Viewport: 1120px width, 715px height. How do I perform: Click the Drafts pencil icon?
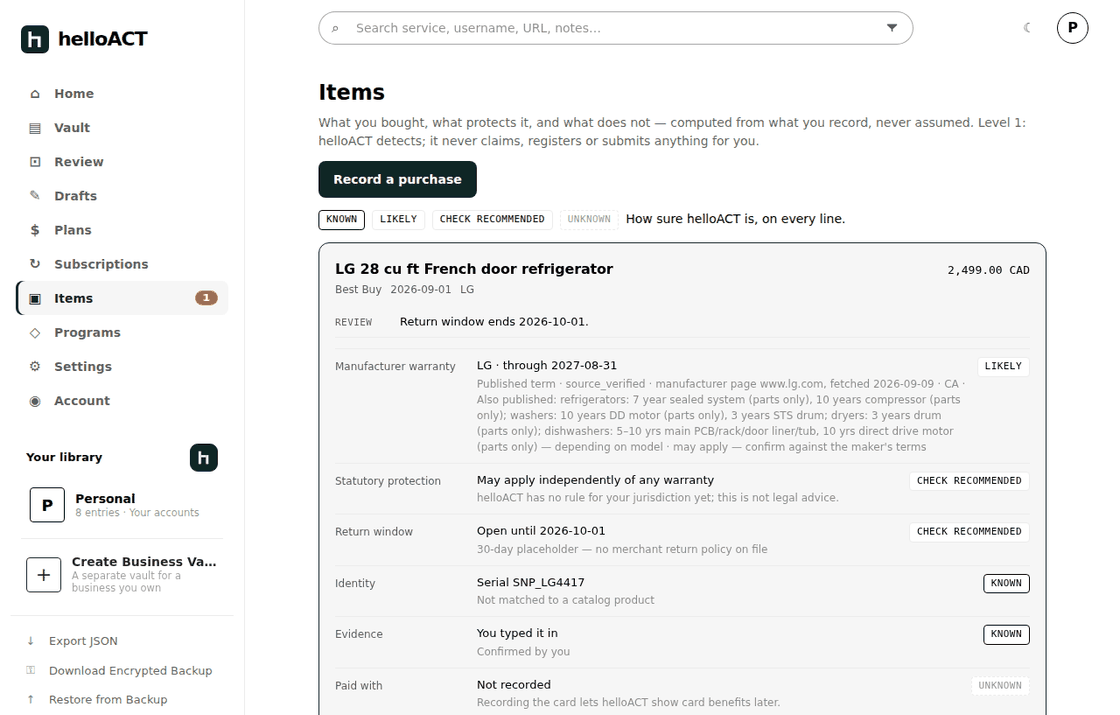pyautogui.click(x=35, y=196)
